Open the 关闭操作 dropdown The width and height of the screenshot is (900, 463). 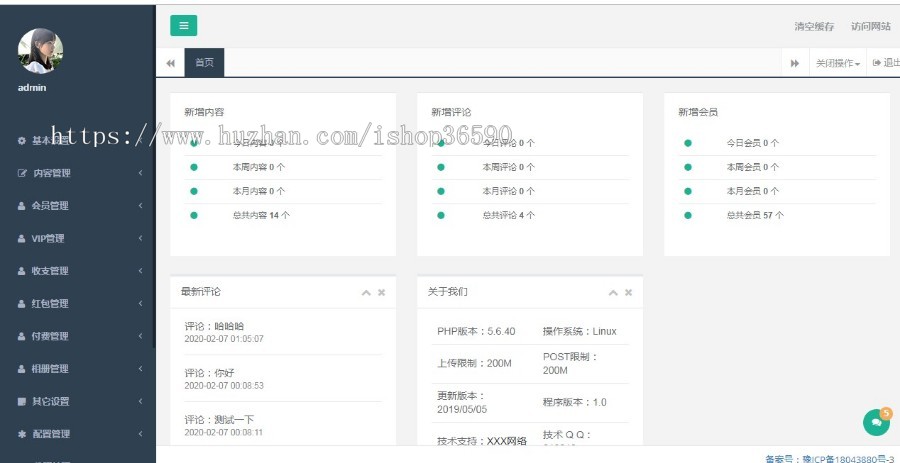coord(837,63)
